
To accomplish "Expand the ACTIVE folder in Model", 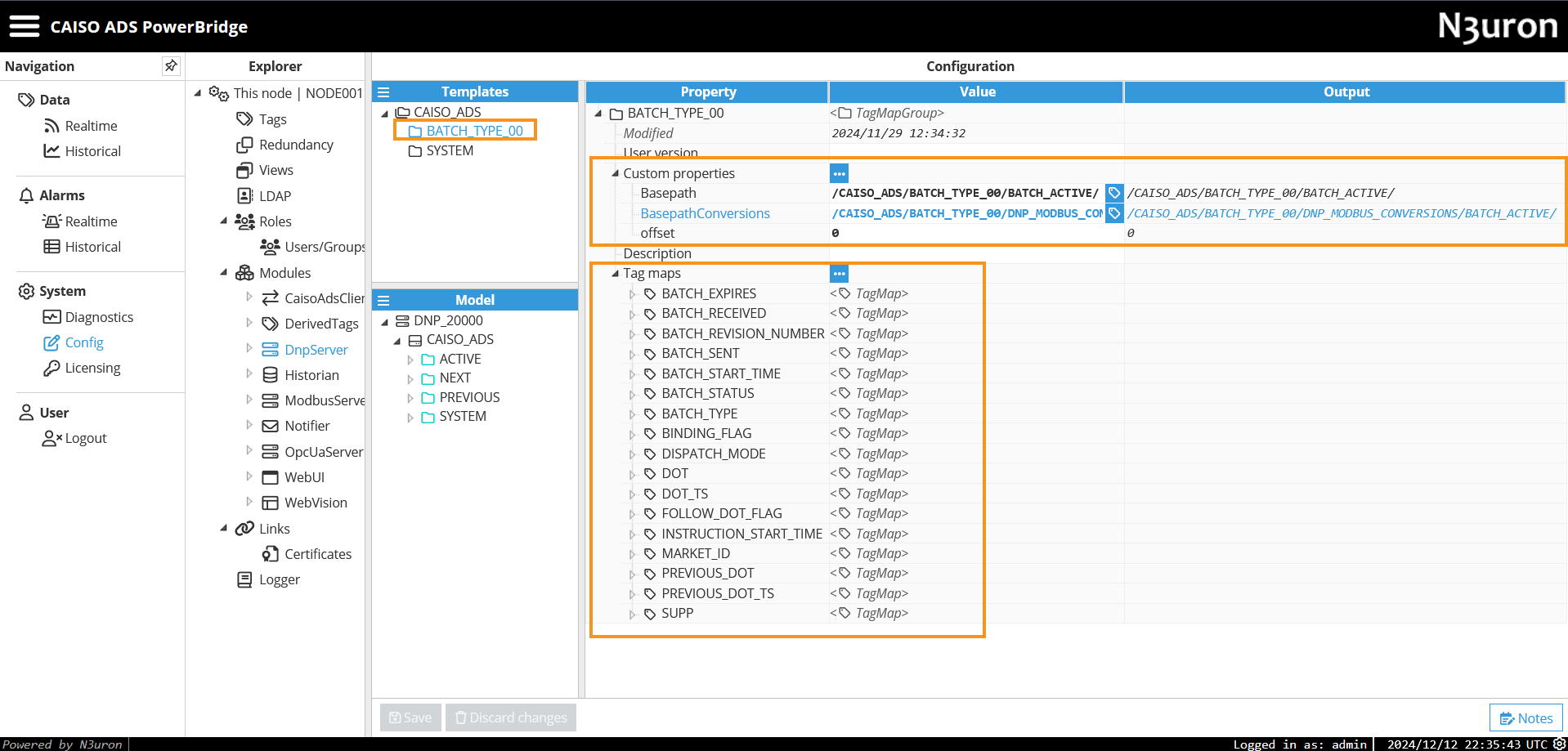I will (410, 360).
